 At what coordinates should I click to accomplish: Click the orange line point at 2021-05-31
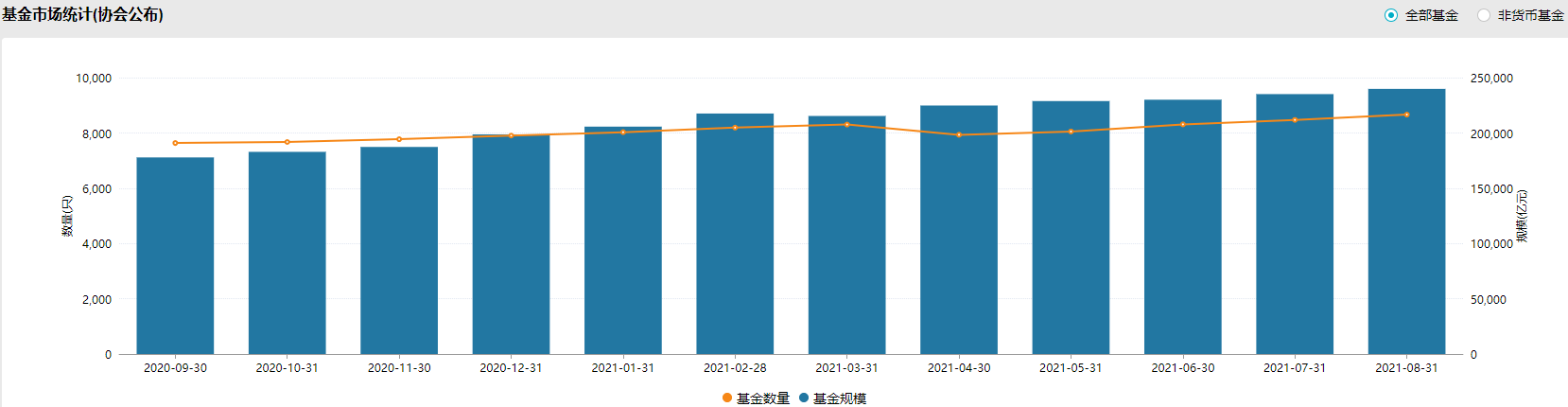coord(1071,132)
